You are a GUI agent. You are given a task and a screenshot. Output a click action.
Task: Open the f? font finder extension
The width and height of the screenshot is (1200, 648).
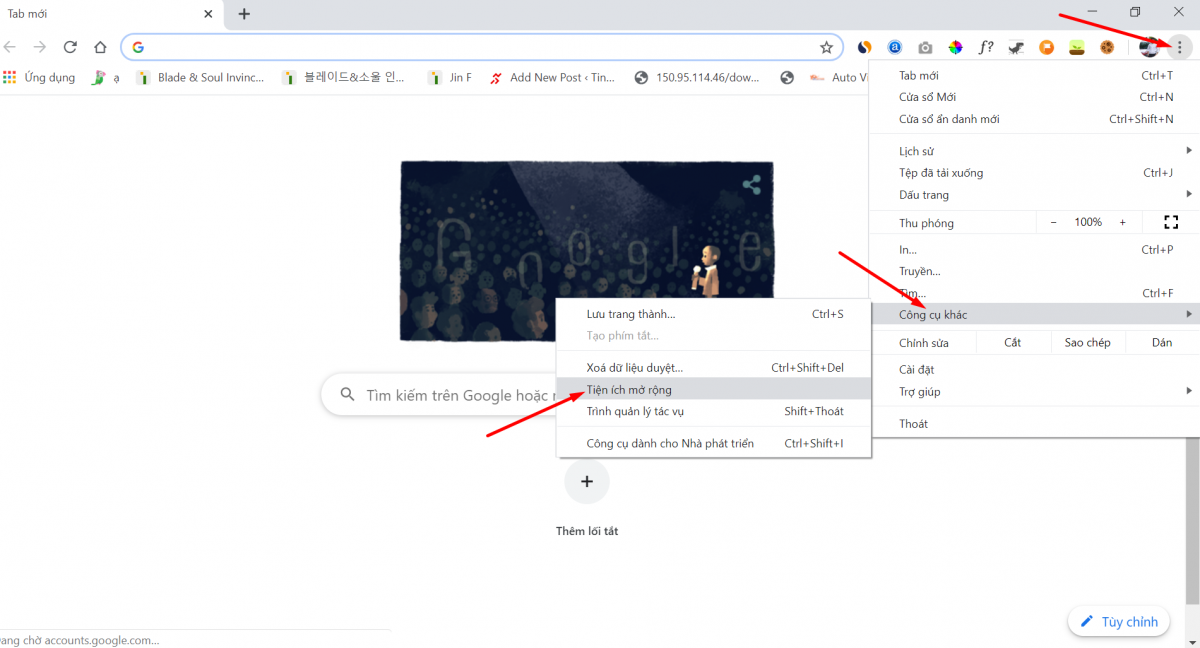pyautogui.click(x=986, y=47)
